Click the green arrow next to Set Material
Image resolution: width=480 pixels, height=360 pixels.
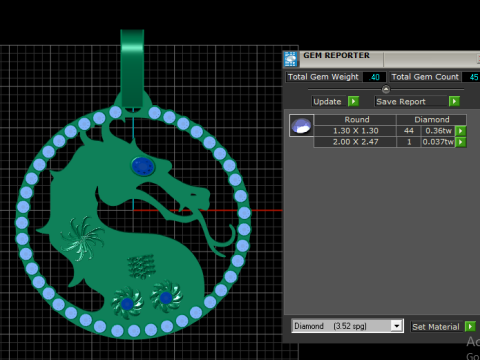470,326
